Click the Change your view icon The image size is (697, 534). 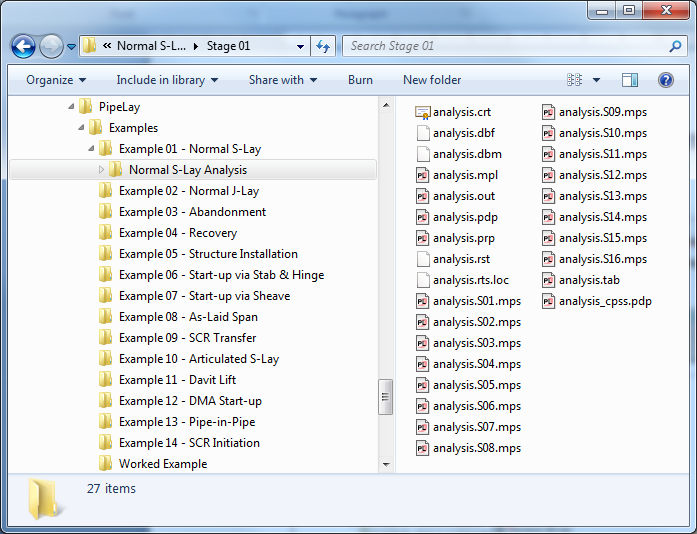[x=575, y=80]
